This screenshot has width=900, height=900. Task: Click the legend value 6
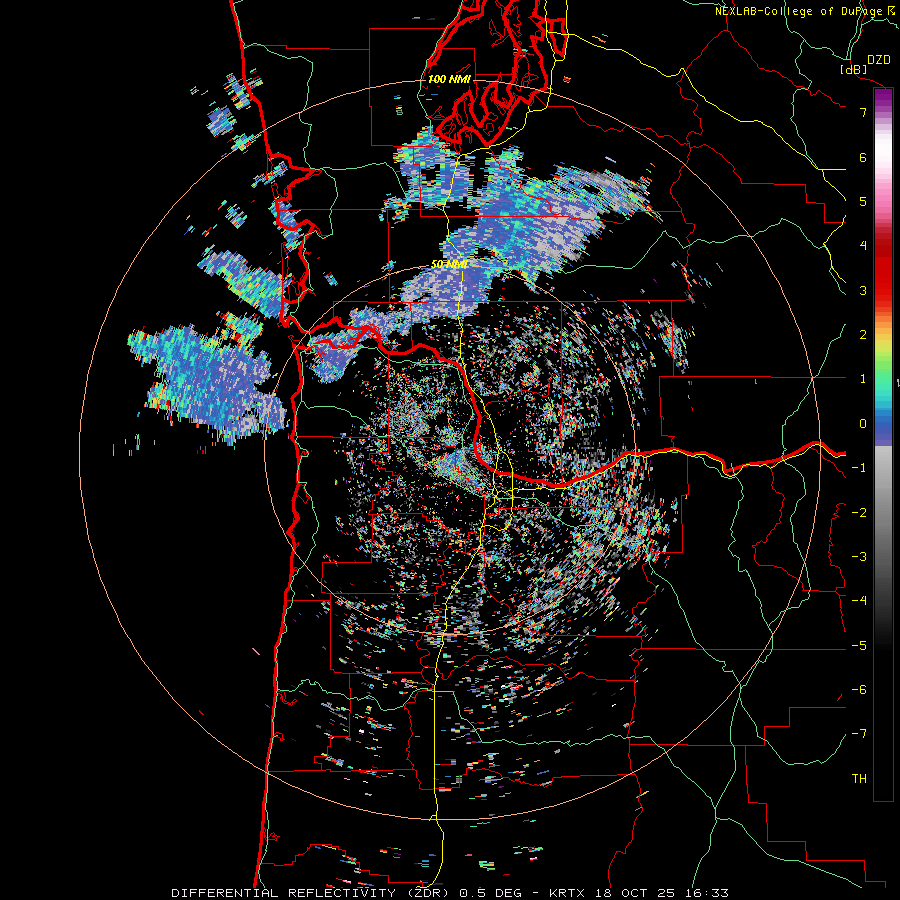pos(862,157)
